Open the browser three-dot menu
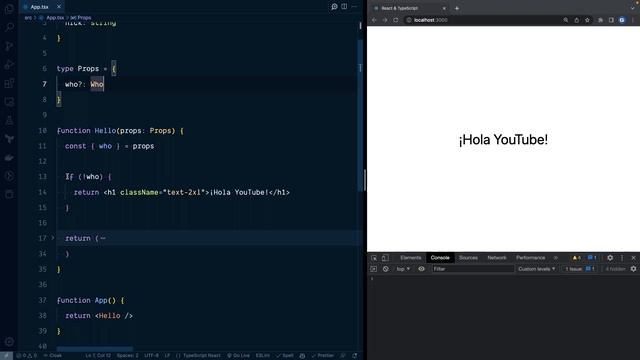The width and height of the screenshot is (640, 360). [633, 20]
